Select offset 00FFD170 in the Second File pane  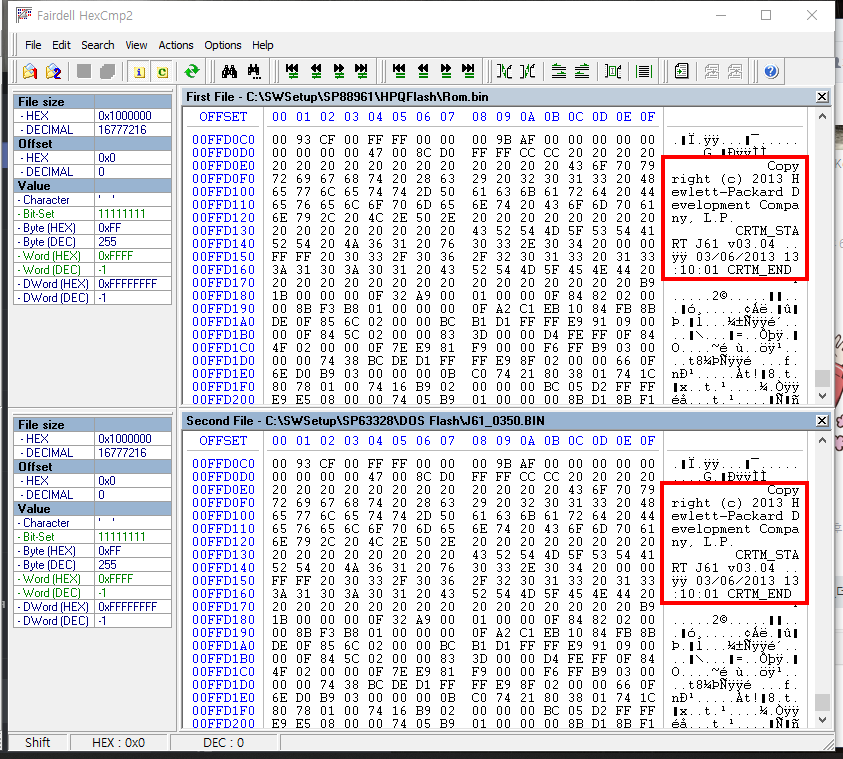pos(223,607)
